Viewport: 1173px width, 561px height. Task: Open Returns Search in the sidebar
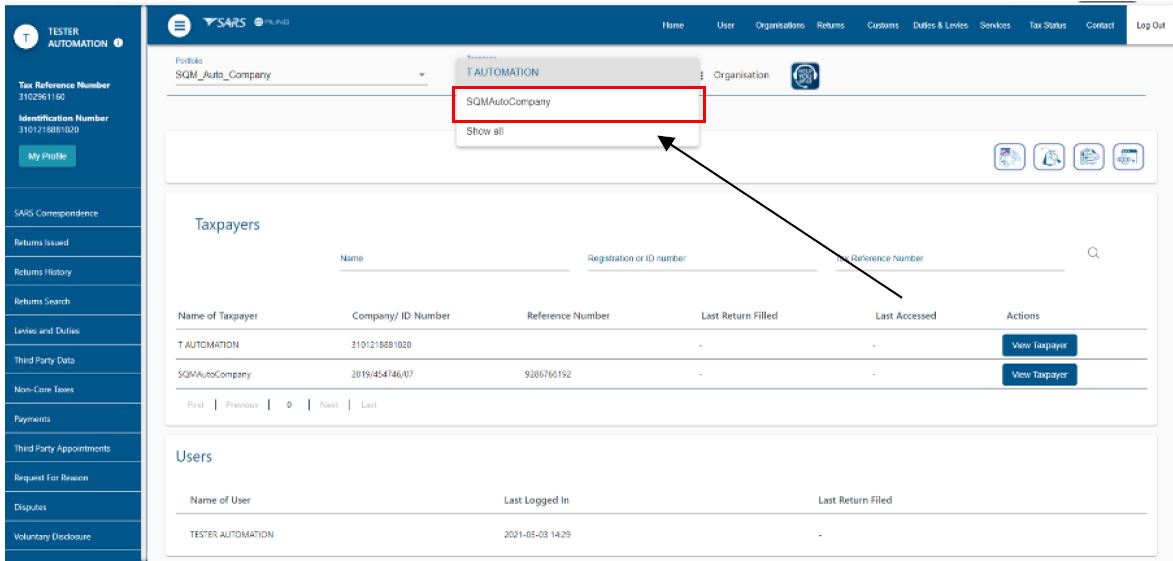click(73, 301)
